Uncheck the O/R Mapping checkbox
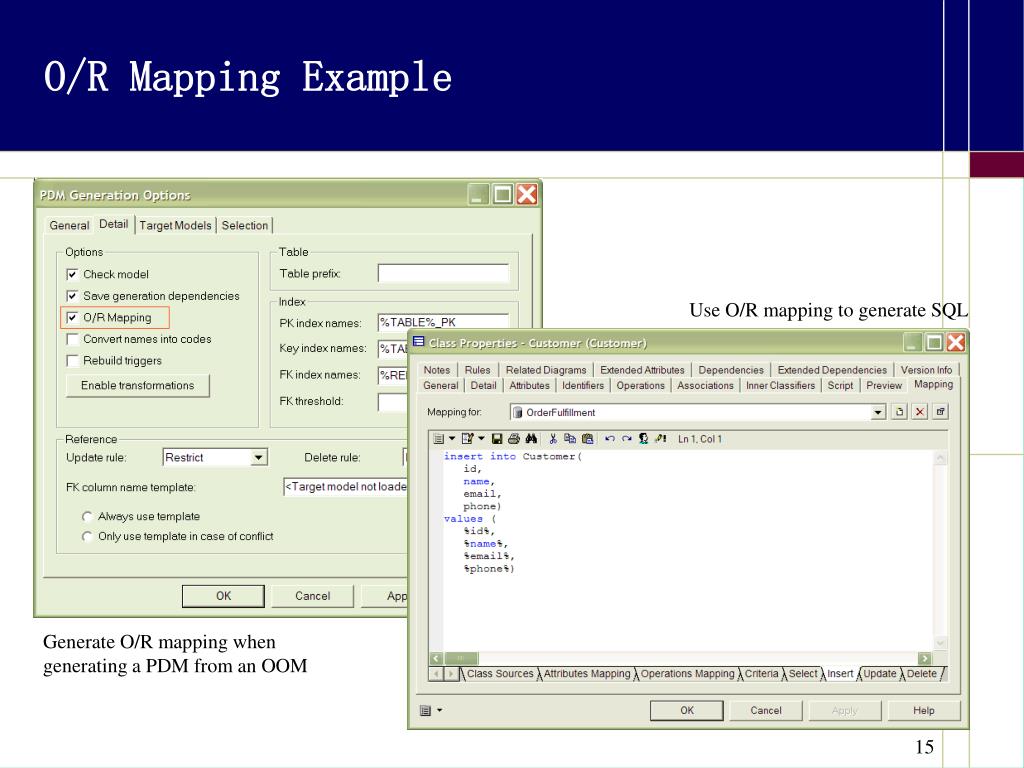The image size is (1024, 768). click(72, 317)
